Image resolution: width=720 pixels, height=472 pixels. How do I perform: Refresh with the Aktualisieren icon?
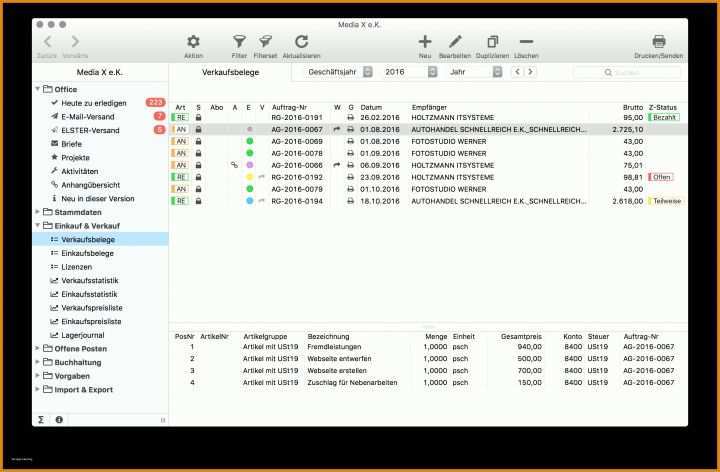pos(301,42)
